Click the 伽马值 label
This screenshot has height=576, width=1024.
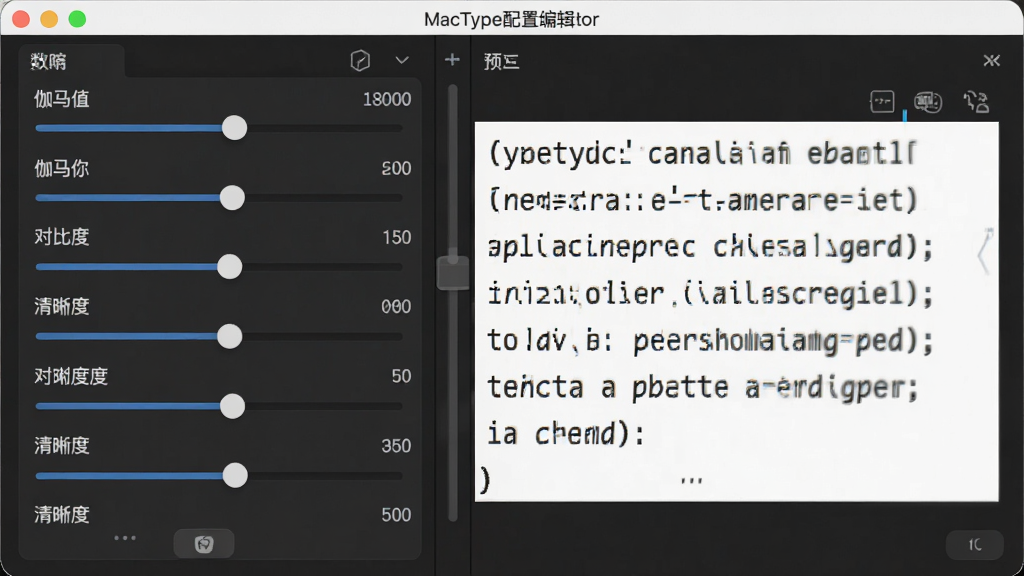61,99
